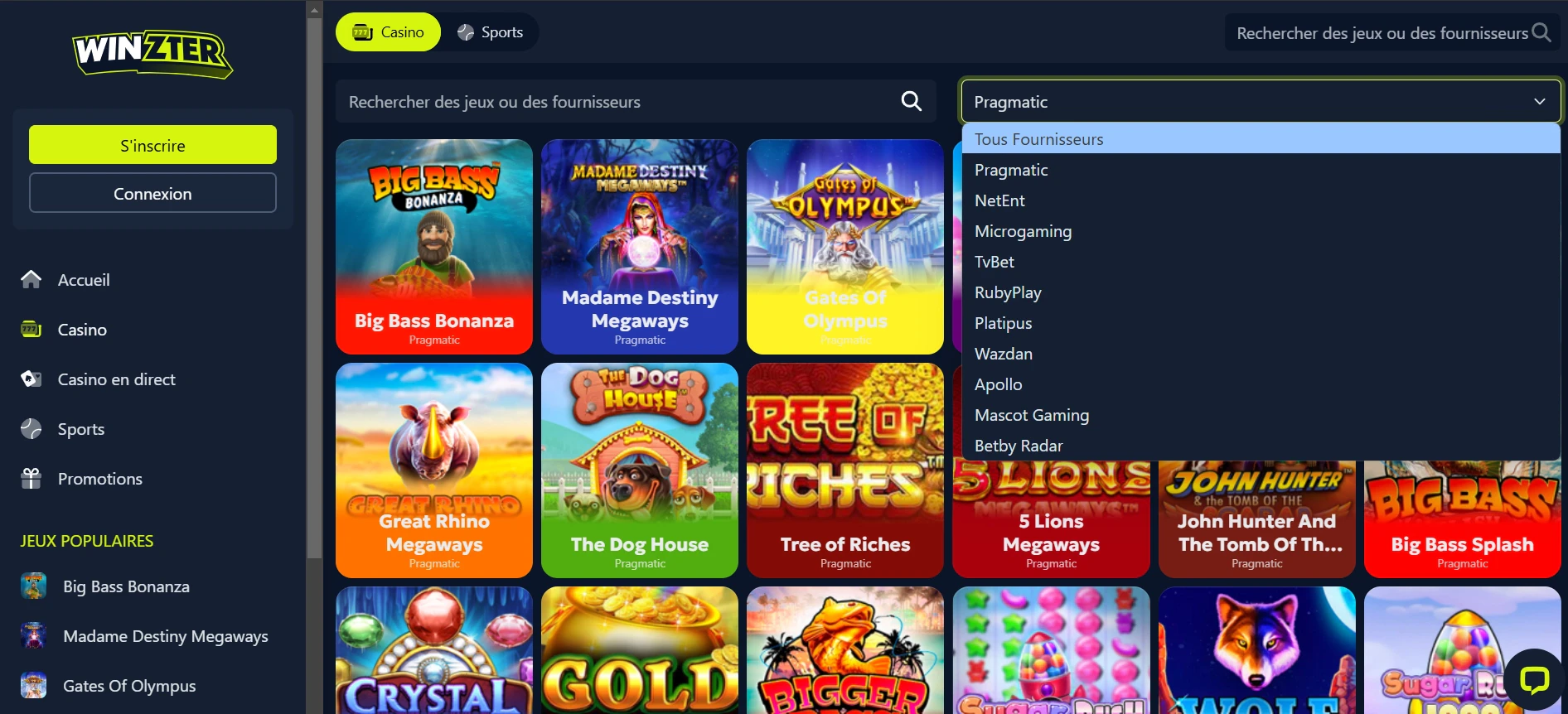Open Casino en direct in the sidebar
Viewport: 1568px width, 714px height.
pyautogui.click(x=117, y=379)
